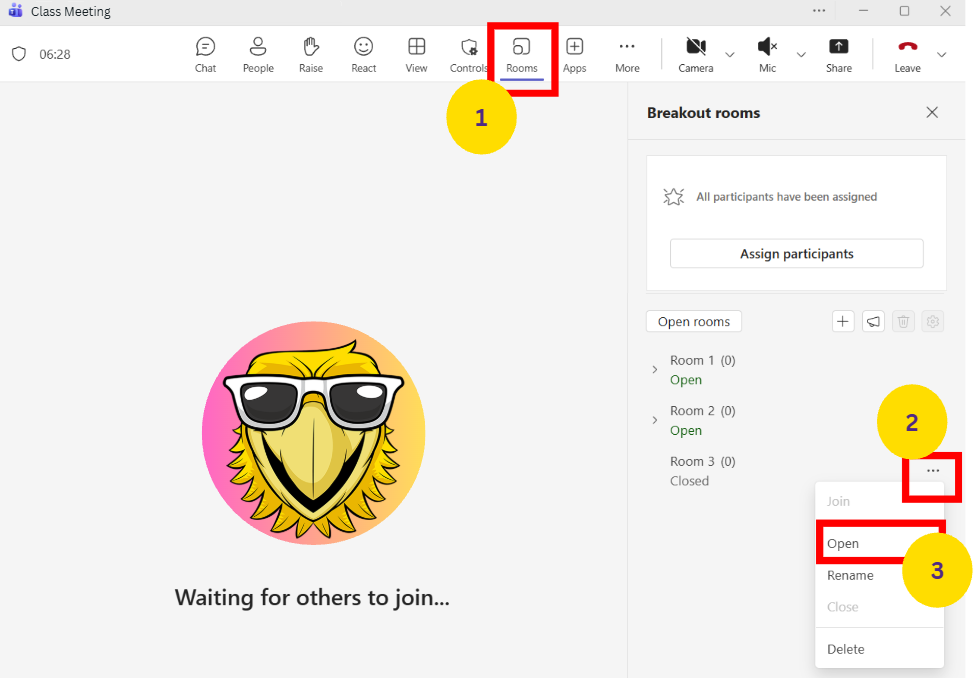Select Open from Room 3 context menu
This screenshot has width=974, height=678.
[x=843, y=544]
